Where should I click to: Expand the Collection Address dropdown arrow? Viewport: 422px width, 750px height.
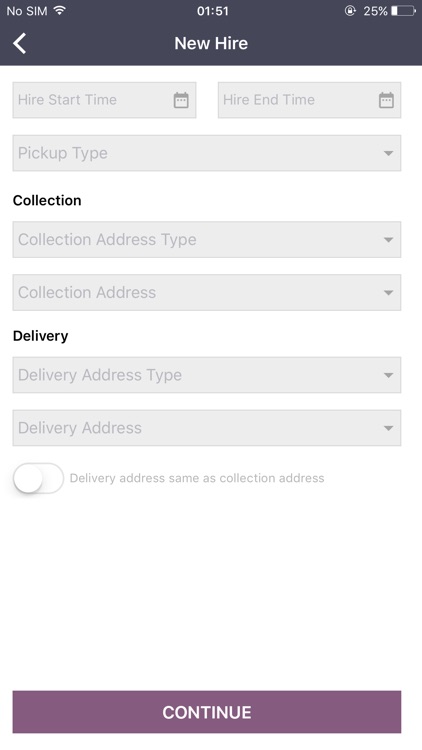(389, 292)
